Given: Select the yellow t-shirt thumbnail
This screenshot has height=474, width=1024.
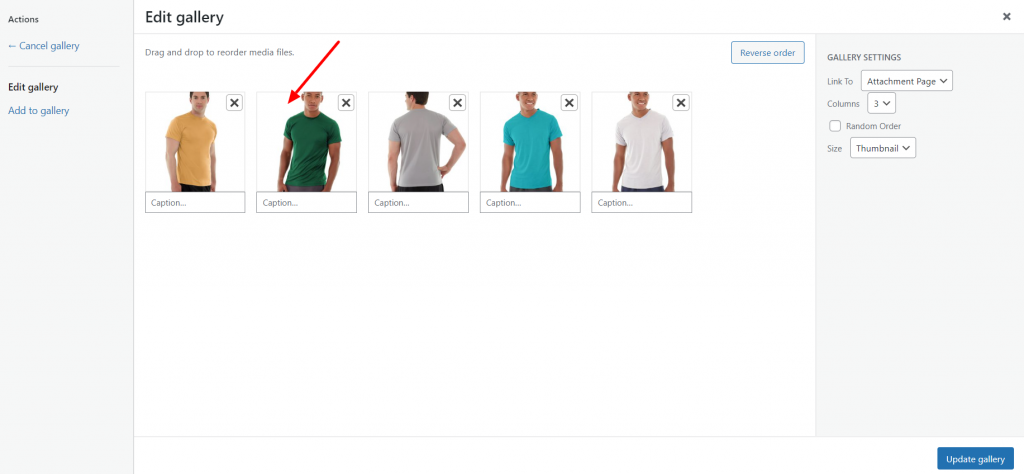Looking at the screenshot, I should click(x=195, y=142).
